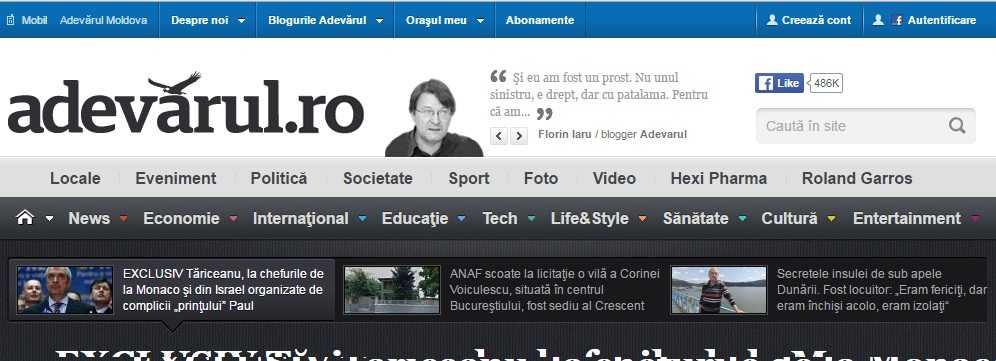Image resolution: width=996 pixels, height=361 pixels.
Task: Read the quote "Și eu am fost un prost"
Action: click(x=599, y=95)
